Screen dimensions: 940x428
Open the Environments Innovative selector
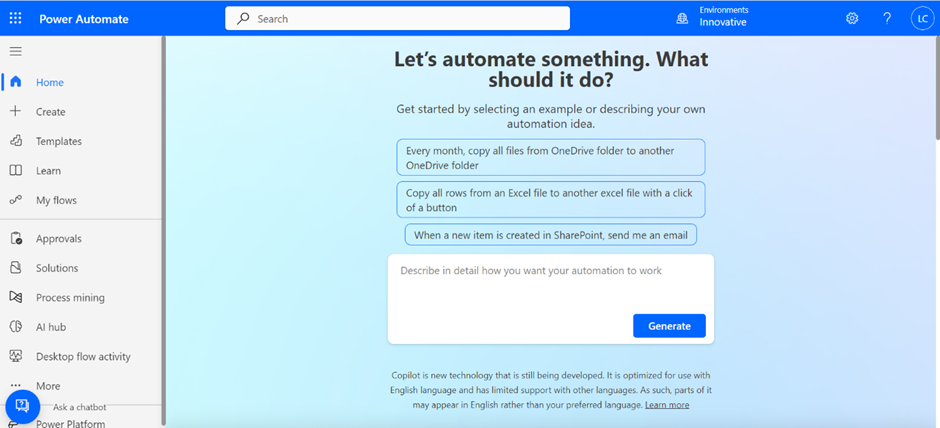712,17
